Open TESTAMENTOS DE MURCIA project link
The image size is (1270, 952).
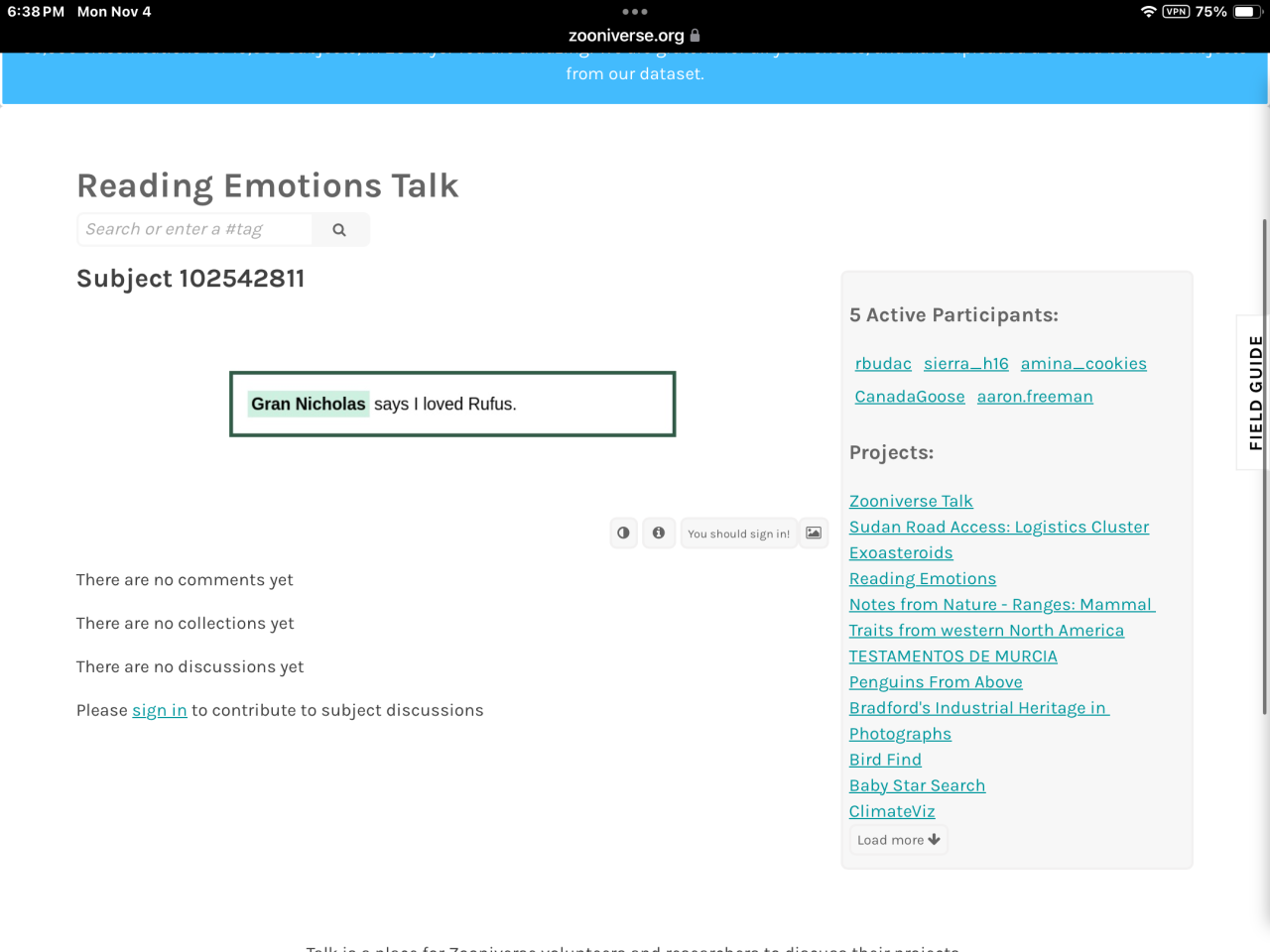coord(953,656)
